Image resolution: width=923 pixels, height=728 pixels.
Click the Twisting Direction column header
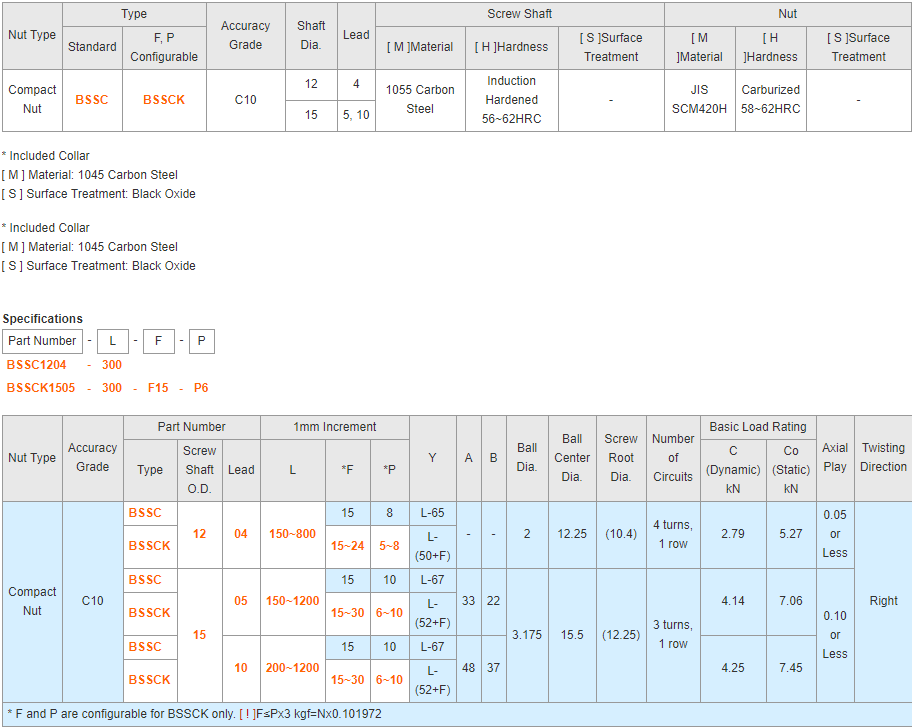[x=883, y=458]
